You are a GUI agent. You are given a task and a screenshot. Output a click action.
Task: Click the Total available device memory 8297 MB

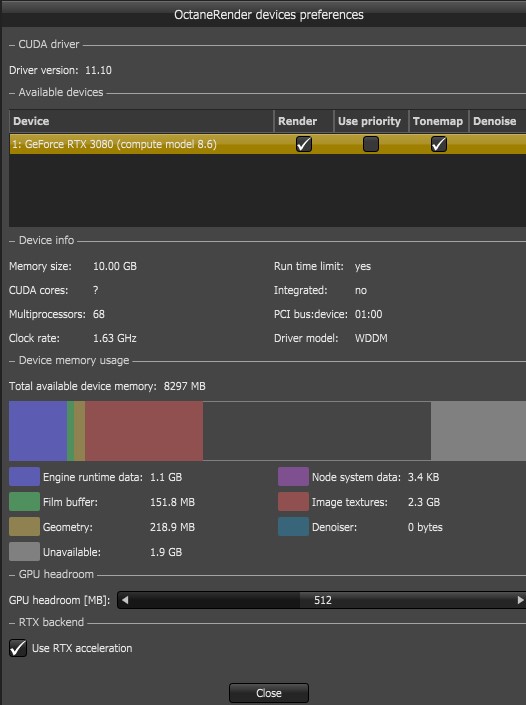coord(184,386)
